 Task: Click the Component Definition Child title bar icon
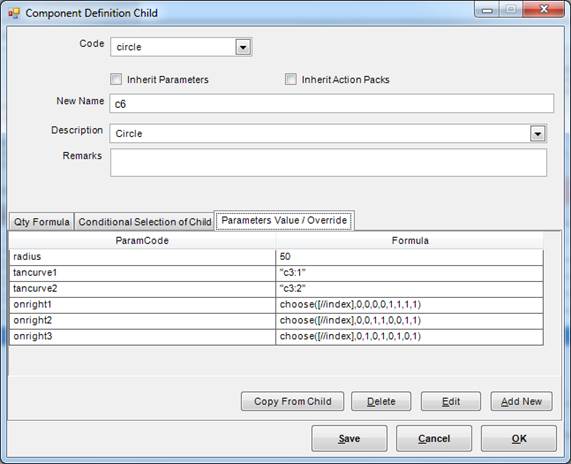point(14,13)
